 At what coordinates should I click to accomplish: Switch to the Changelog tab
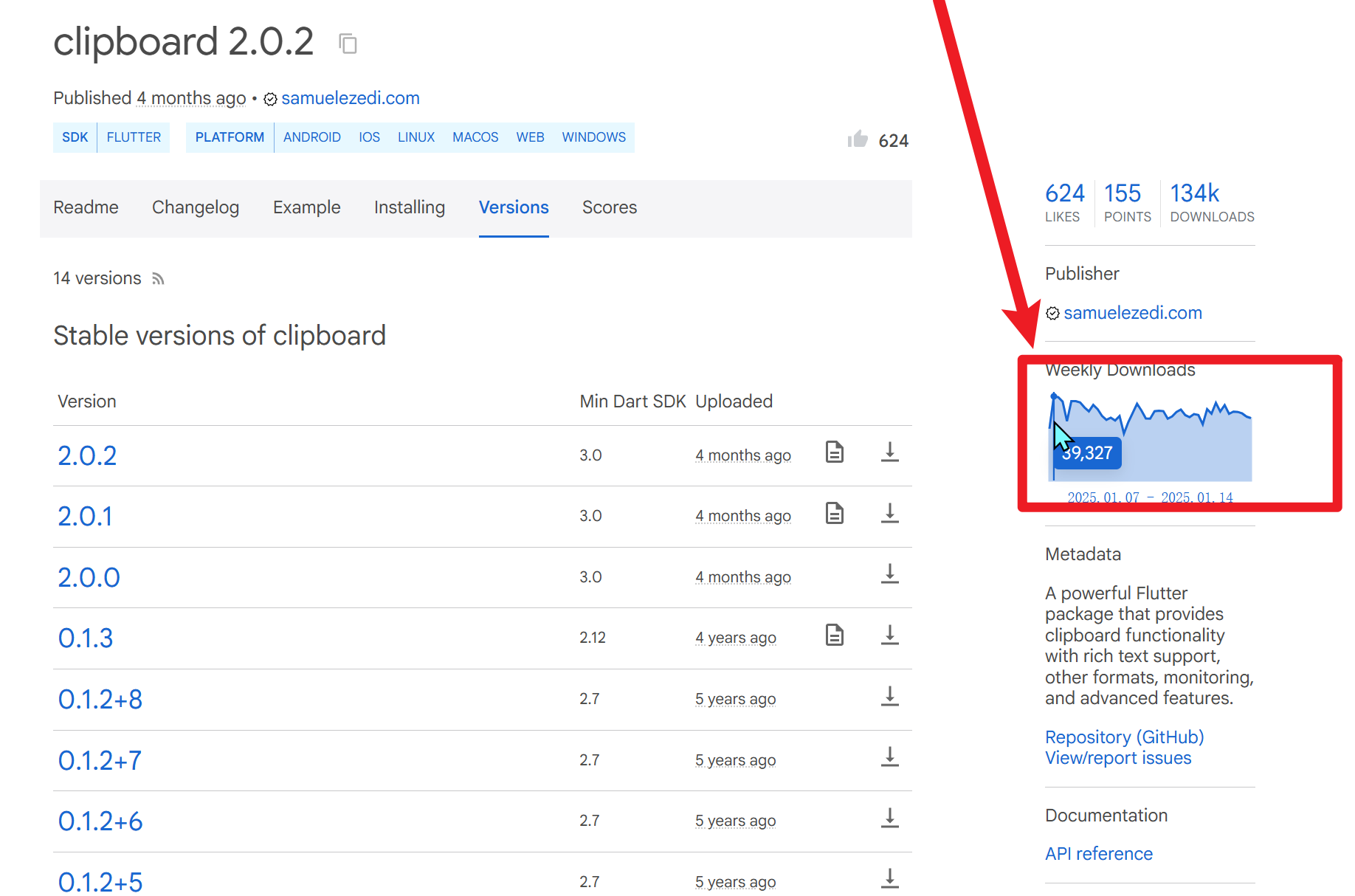(x=196, y=207)
